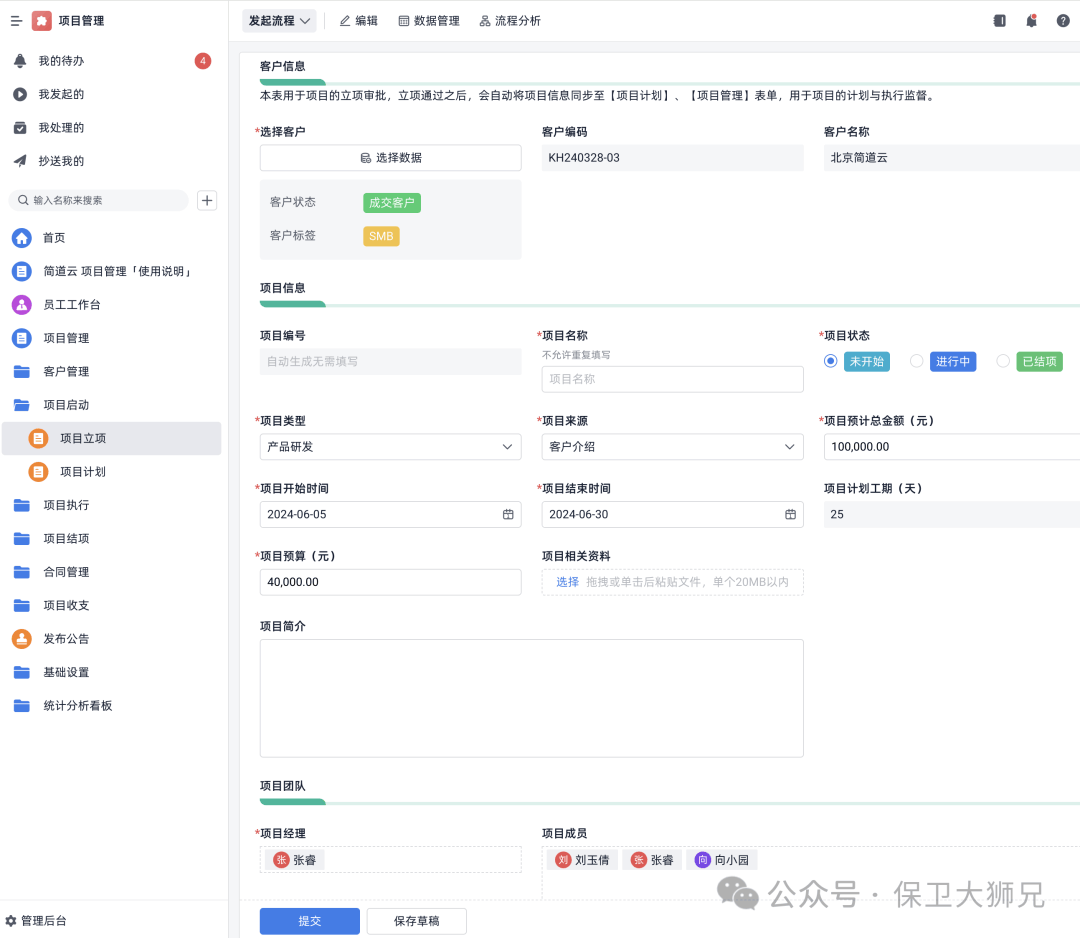Click the 保存草稿 button

(x=416, y=921)
